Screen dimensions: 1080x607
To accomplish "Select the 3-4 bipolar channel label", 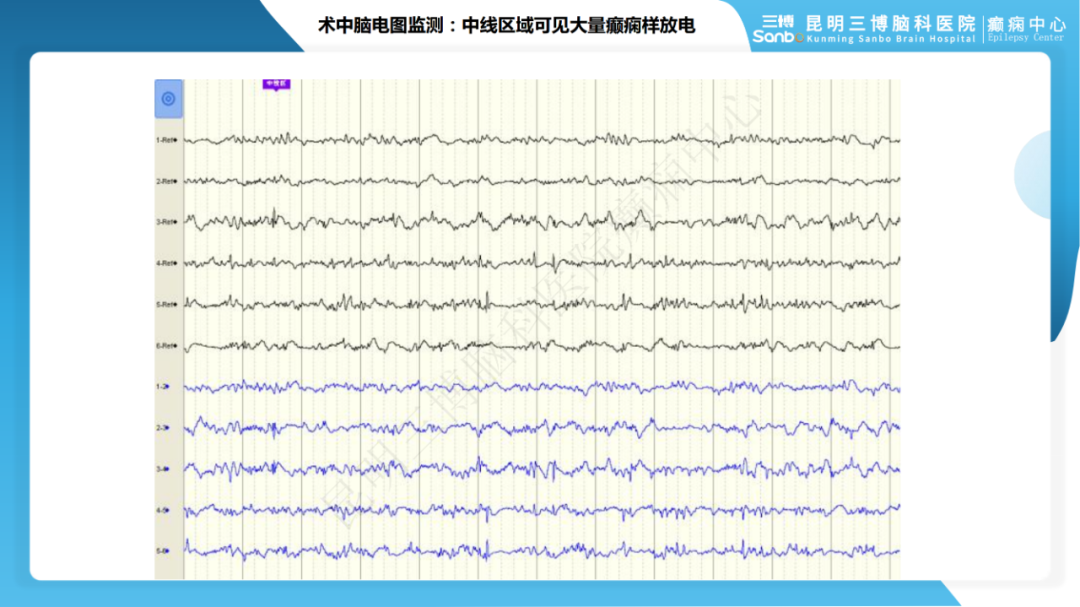I will pyautogui.click(x=163, y=469).
